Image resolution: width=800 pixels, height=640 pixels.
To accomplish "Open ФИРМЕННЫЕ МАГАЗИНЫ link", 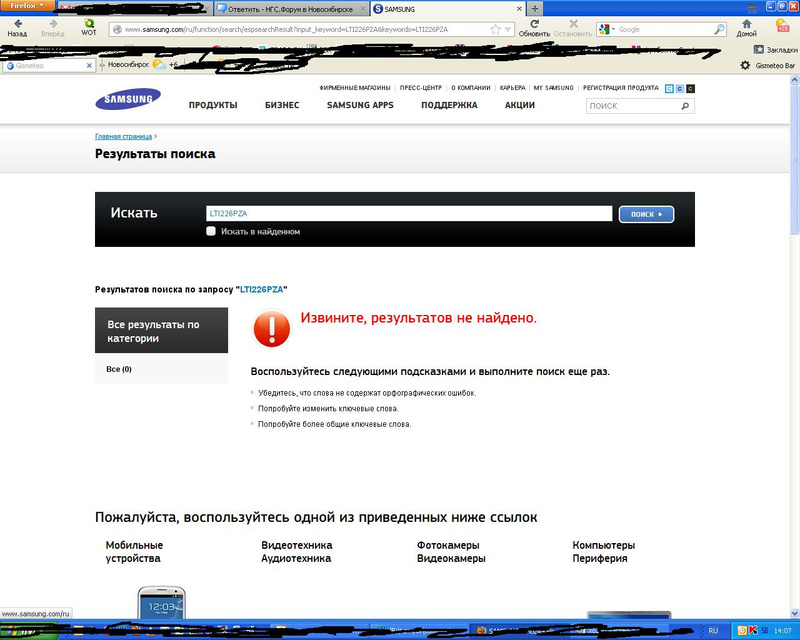I will [355, 88].
